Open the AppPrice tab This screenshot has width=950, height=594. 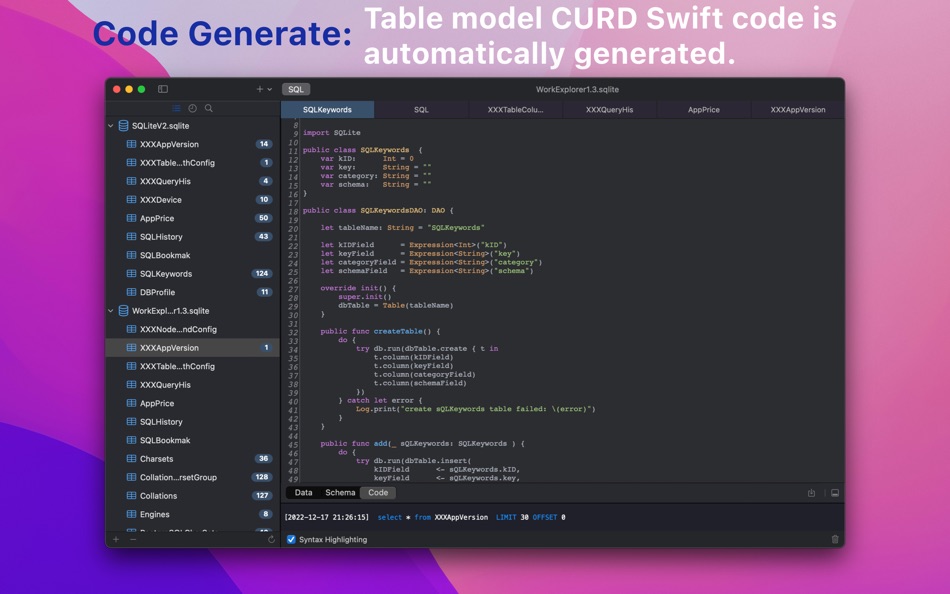(703, 110)
